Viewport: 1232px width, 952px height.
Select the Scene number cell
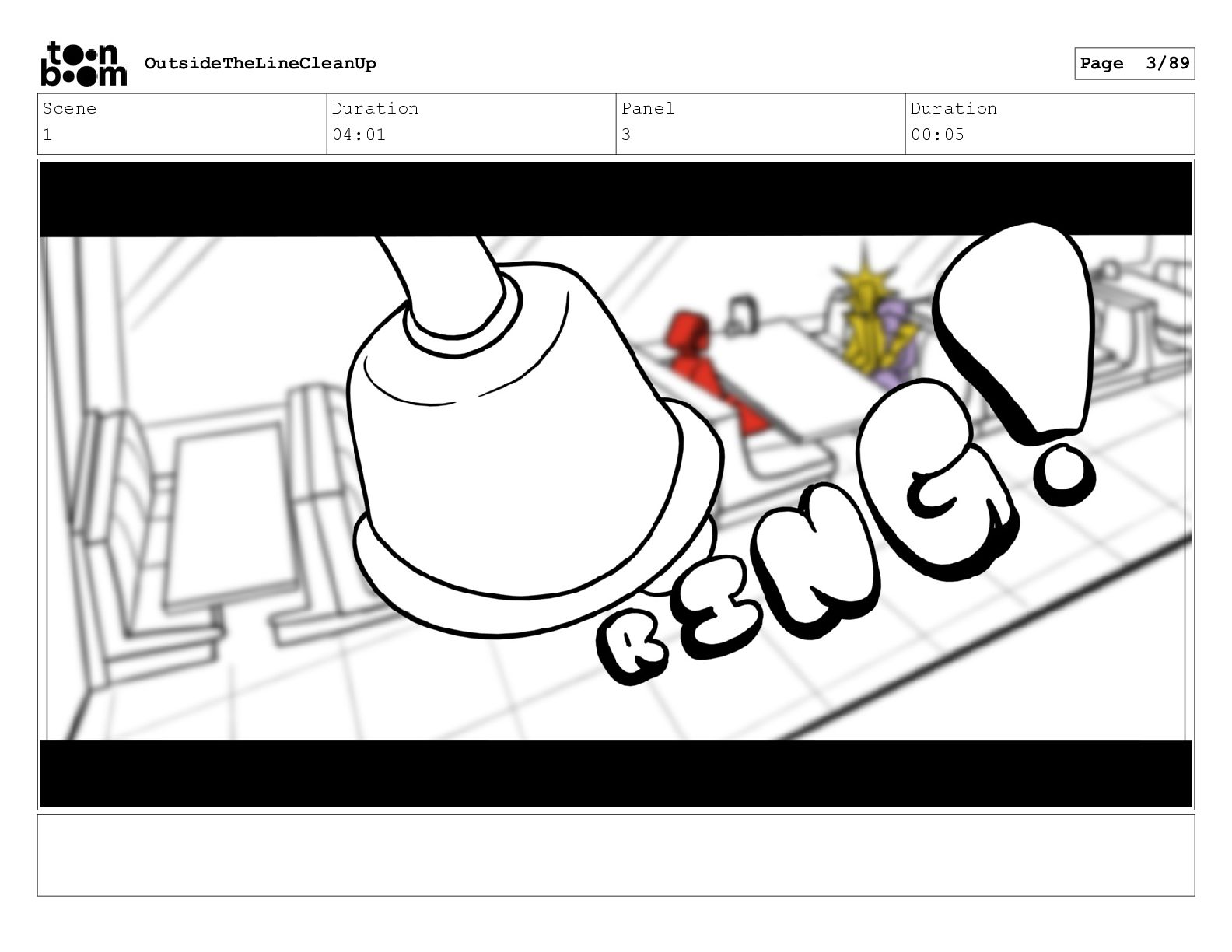[x=182, y=124]
